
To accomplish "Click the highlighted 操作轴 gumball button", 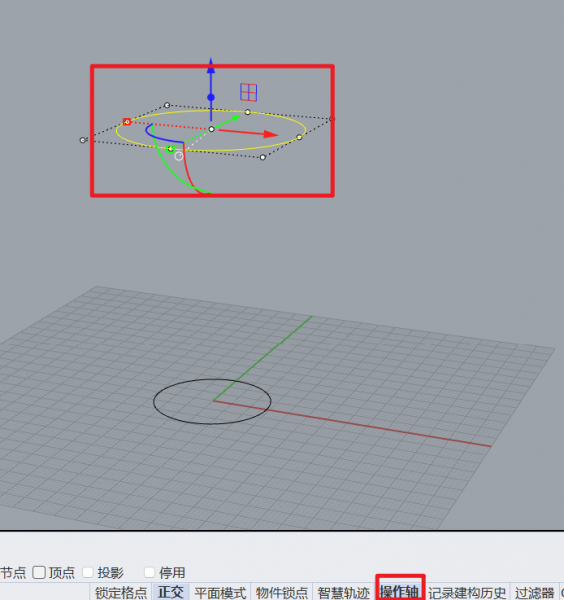I will pos(400,592).
